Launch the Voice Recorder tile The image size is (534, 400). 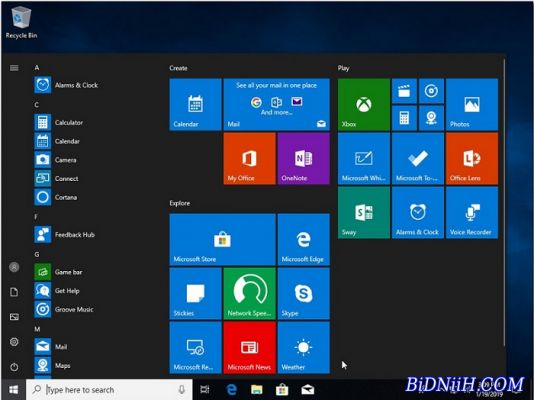472,213
